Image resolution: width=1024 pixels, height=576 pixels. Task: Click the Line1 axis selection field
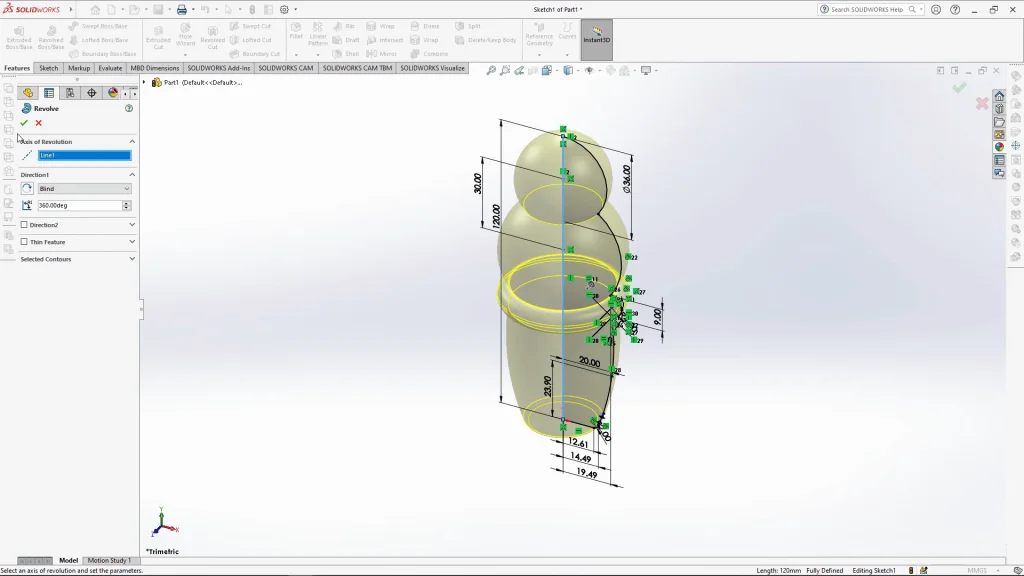84,155
